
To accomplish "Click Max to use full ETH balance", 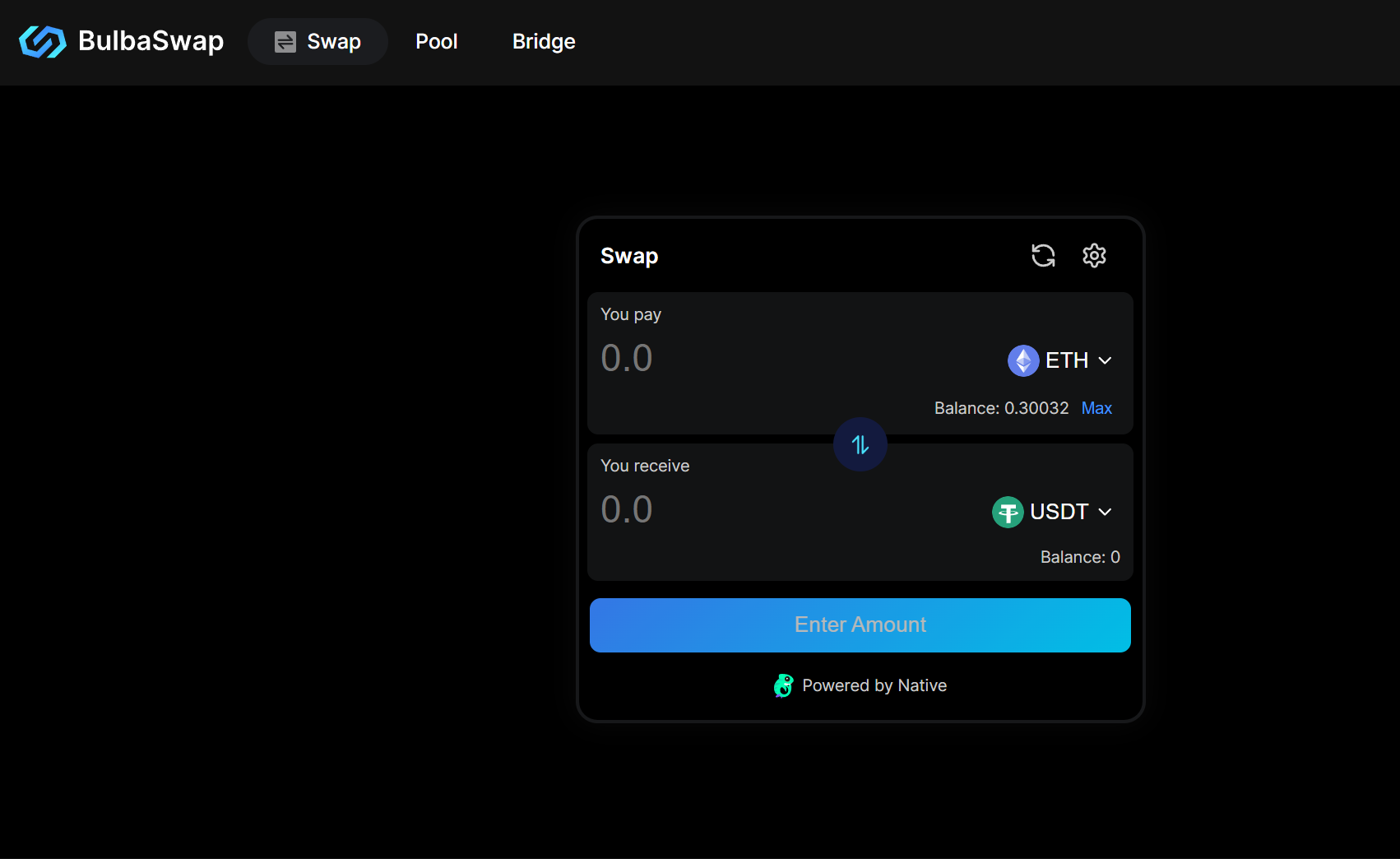I will point(1096,408).
